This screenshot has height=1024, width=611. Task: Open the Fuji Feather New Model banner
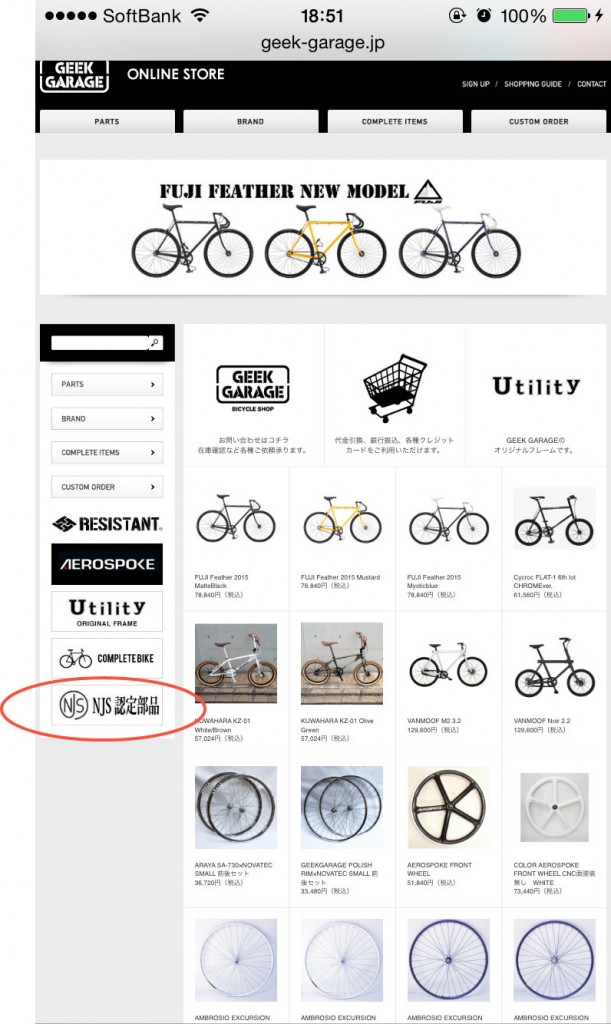(x=323, y=227)
